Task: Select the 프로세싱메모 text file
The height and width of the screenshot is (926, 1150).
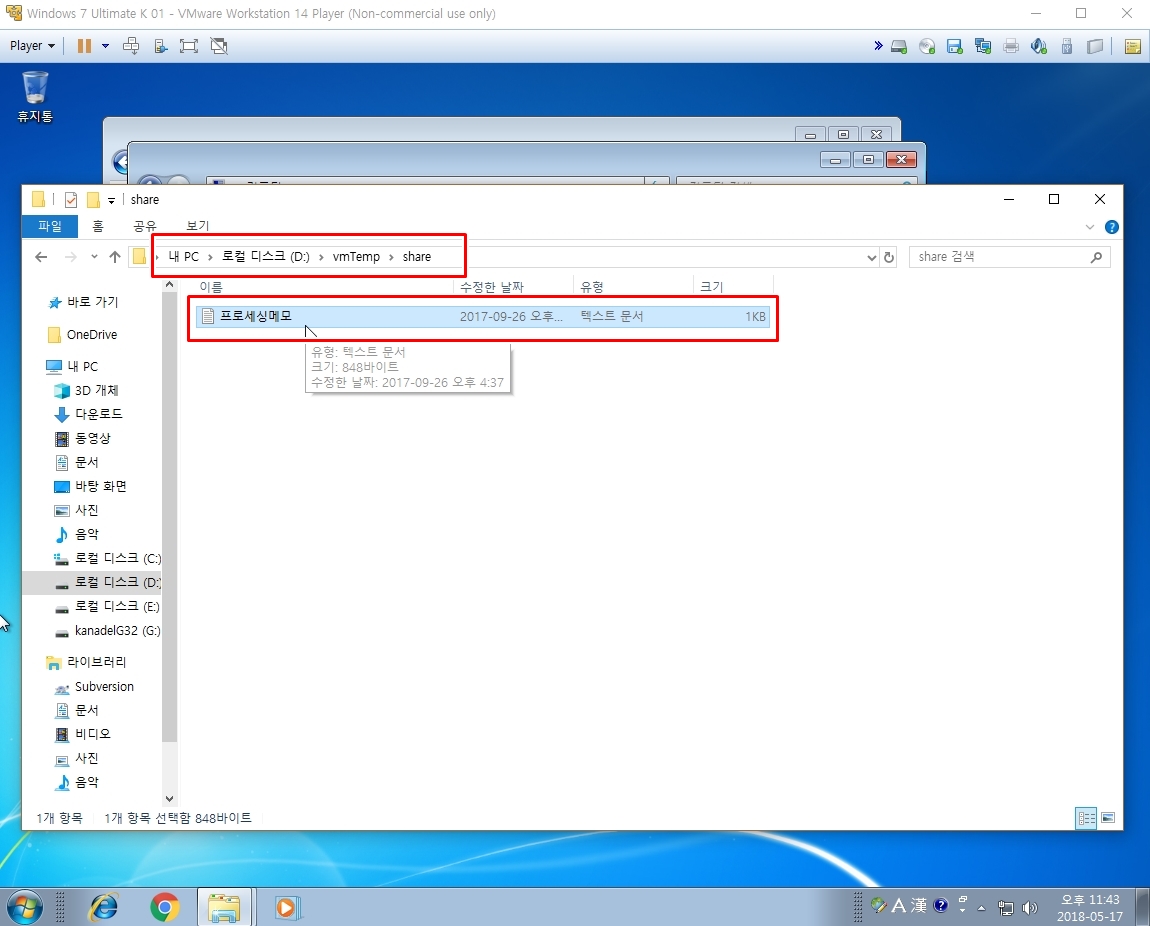Action: click(x=483, y=316)
